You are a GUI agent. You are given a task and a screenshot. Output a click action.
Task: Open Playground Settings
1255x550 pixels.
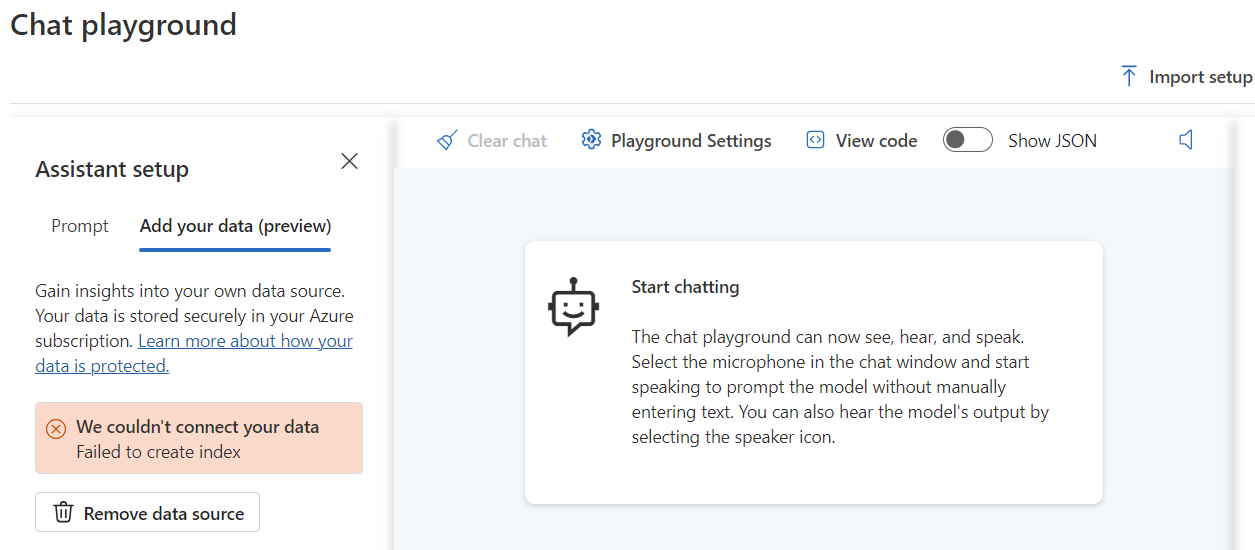pos(676,141)
